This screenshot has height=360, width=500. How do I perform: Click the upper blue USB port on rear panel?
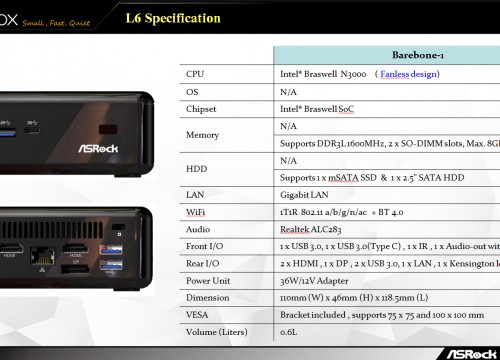point(111,250)
